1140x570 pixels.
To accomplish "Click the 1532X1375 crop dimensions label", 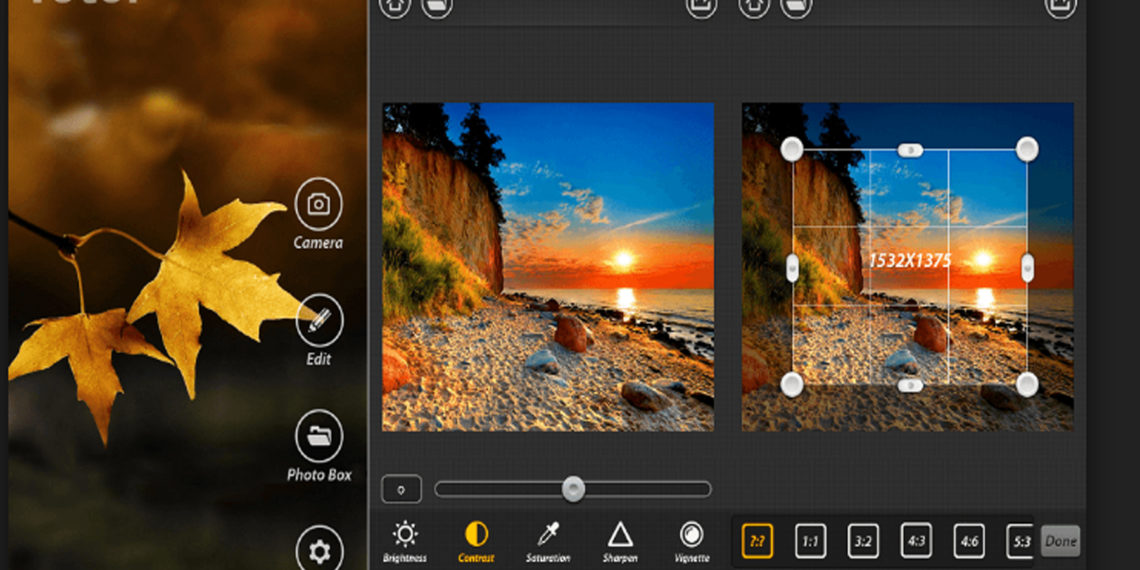I will click(910, 261).
